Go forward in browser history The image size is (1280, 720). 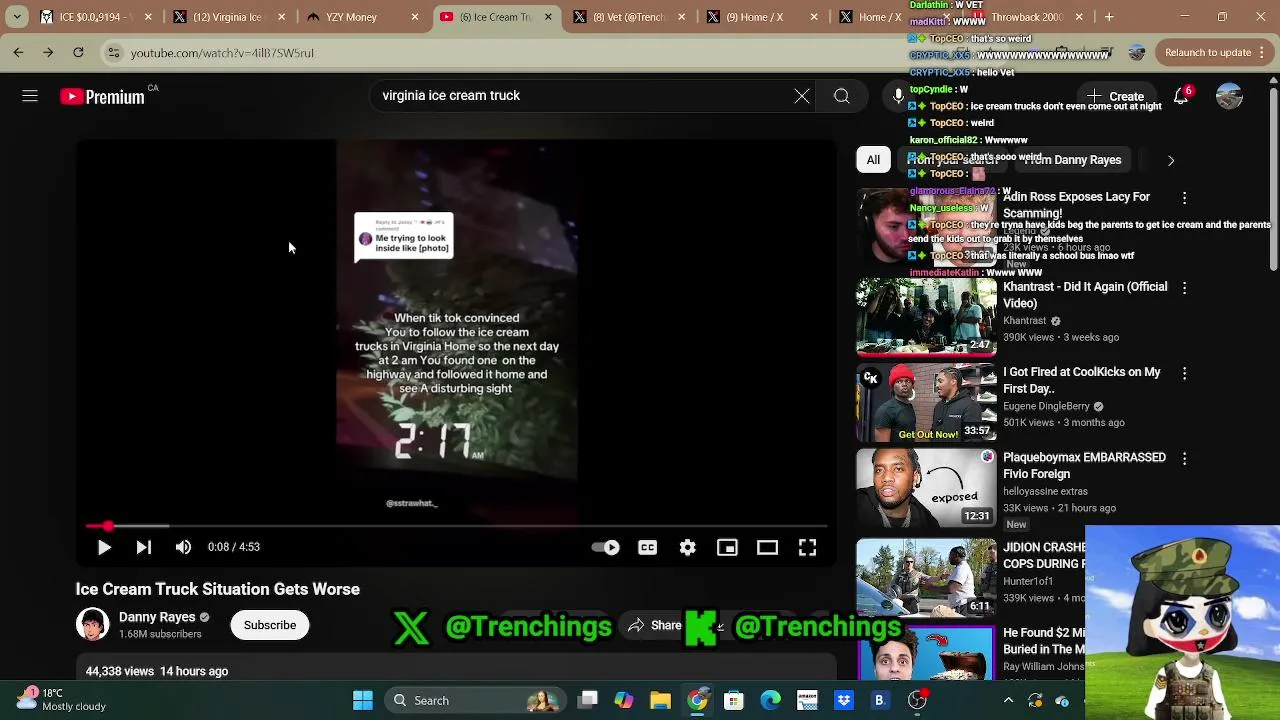click(48, 53)
